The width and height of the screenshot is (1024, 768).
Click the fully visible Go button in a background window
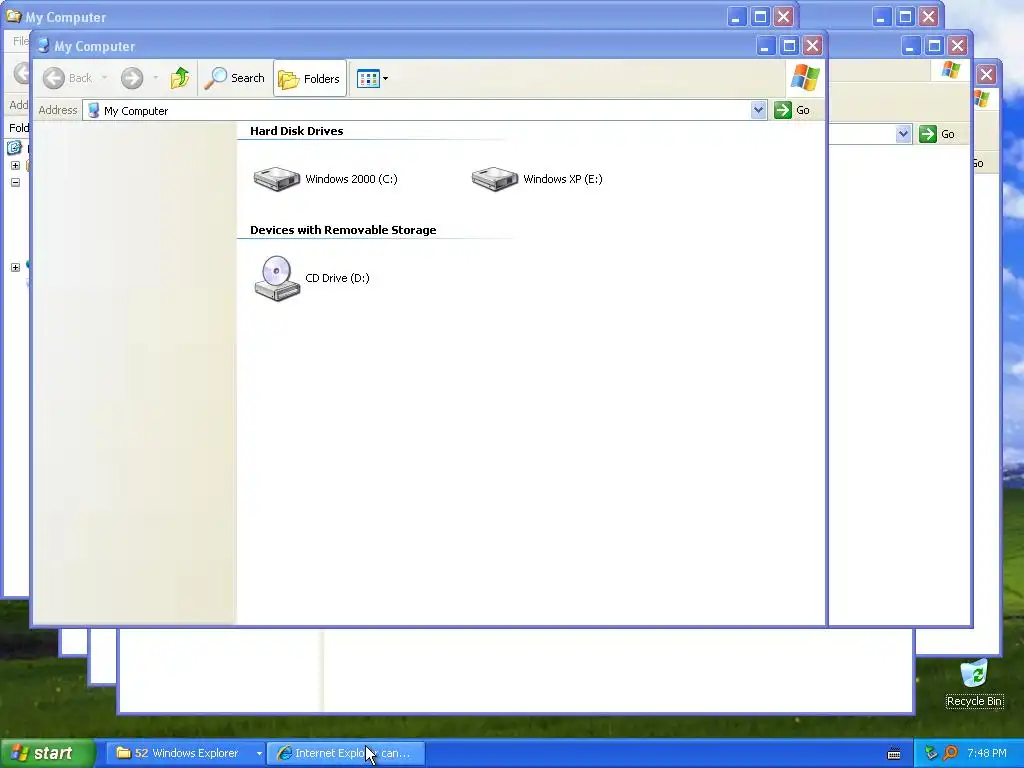click(936, 134)
